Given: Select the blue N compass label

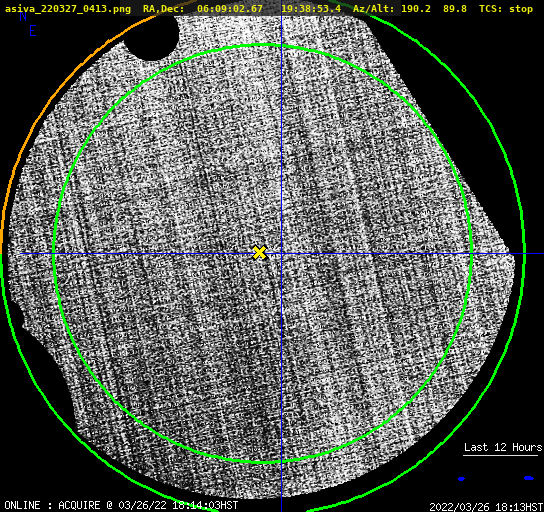Looking at the screenshot, I should click(x=23, y=16).
